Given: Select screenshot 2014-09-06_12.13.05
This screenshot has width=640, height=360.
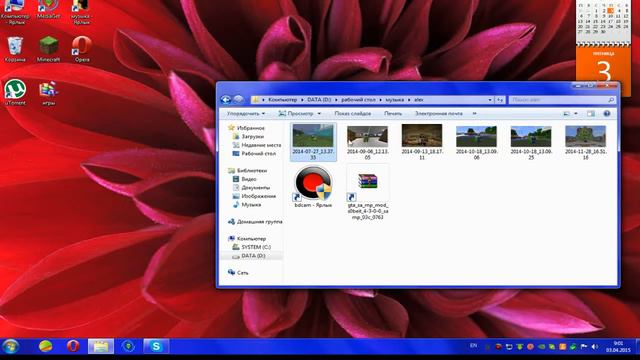Looking at the screenshot, I should coord(367,142).
